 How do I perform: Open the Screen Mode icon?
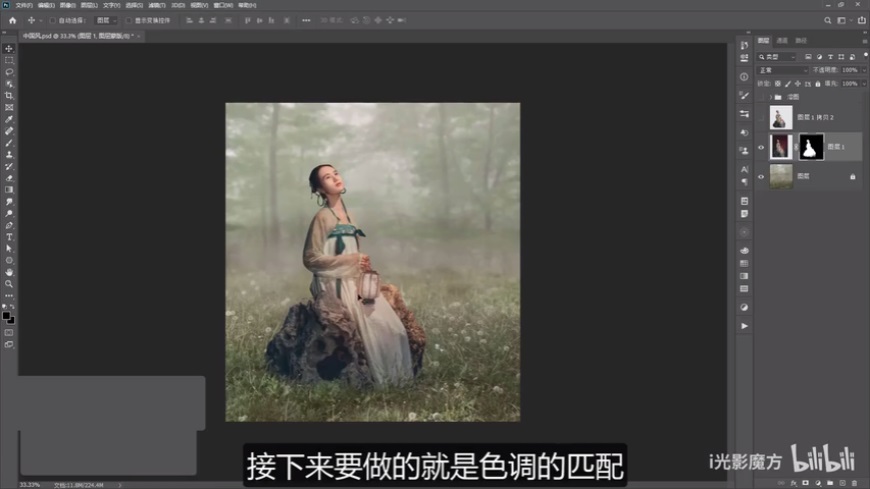pyautogui.click(x=9, y=345)
